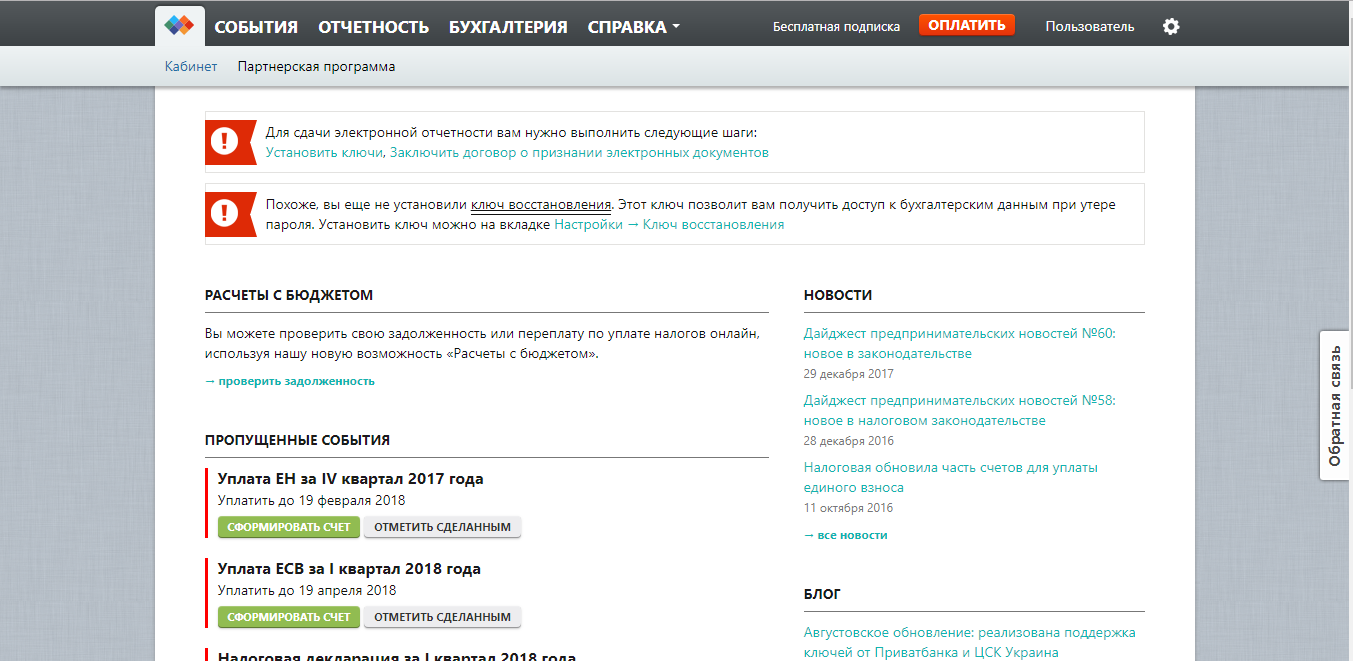Open the Обратная связь feedback side tab

(x=1336, y=405)
